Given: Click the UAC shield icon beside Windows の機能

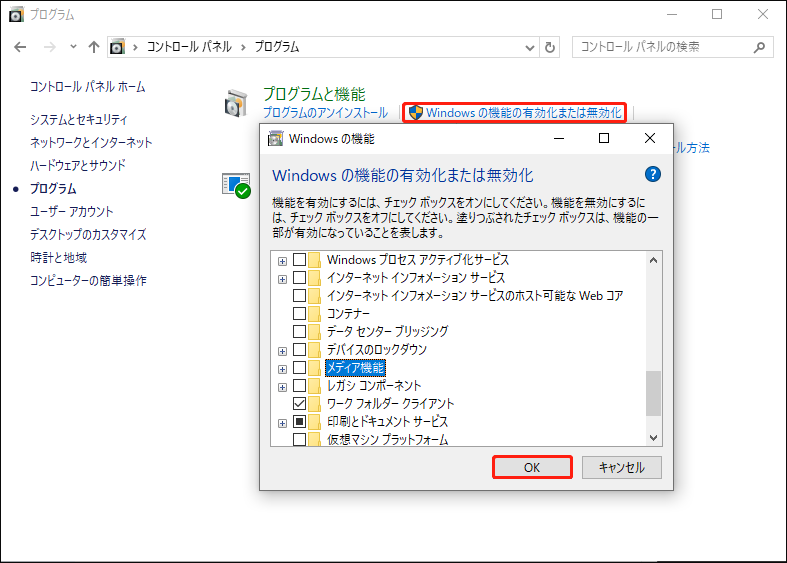Looking at the screenshot, I should click(416, 113).
